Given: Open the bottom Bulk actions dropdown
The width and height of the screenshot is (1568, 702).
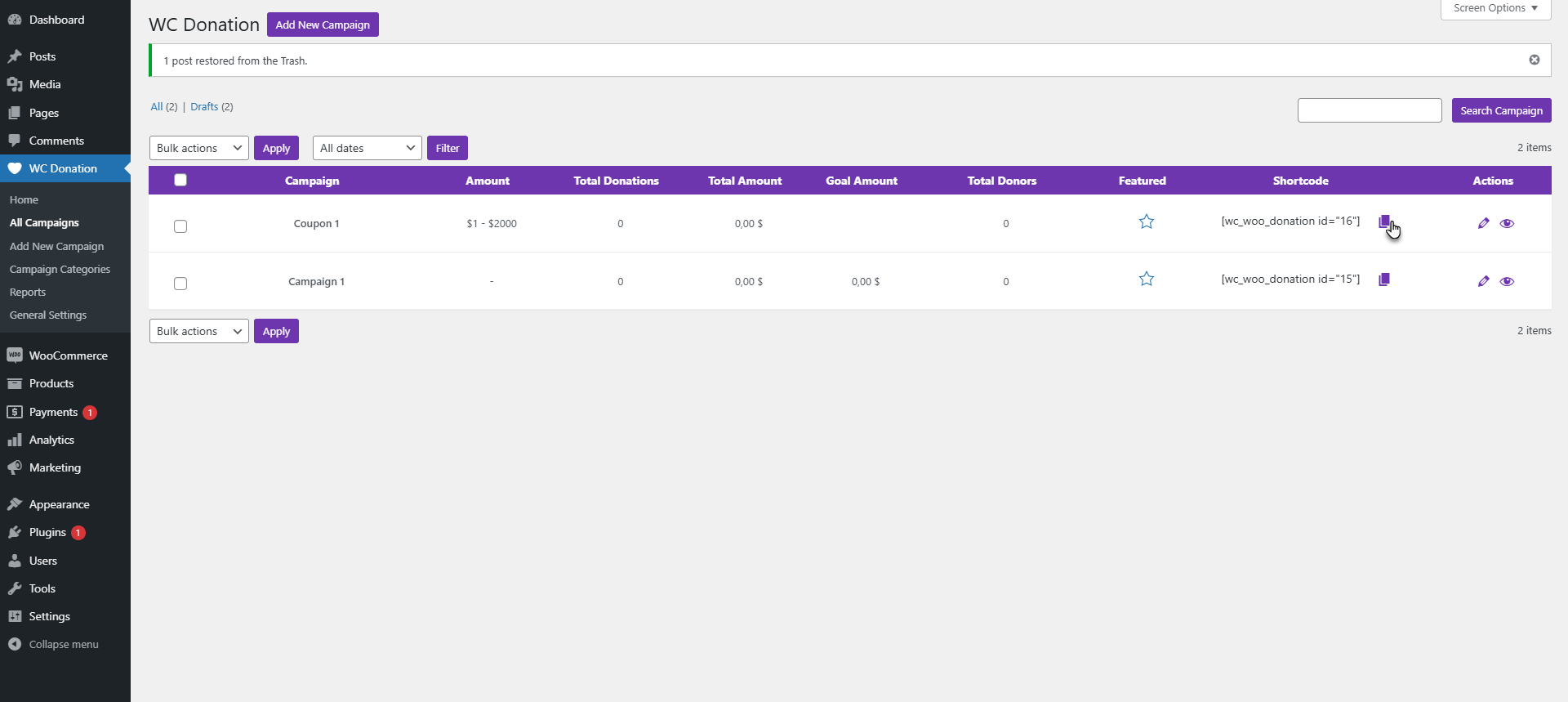Looking at the screenshot, I should [x=198, y=331].
